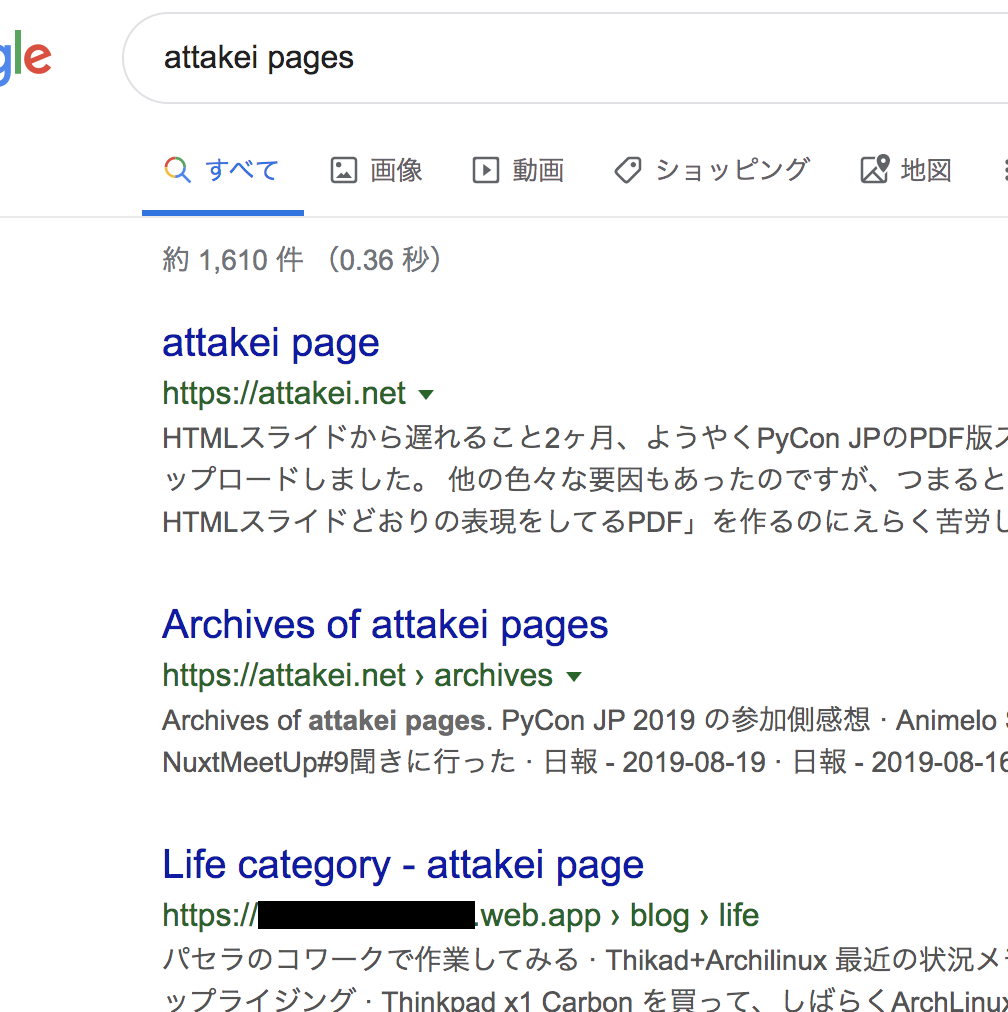Switch to the 画像 tab
This screenshot has height=1012, width=1008.
click(x=376, y=170)
